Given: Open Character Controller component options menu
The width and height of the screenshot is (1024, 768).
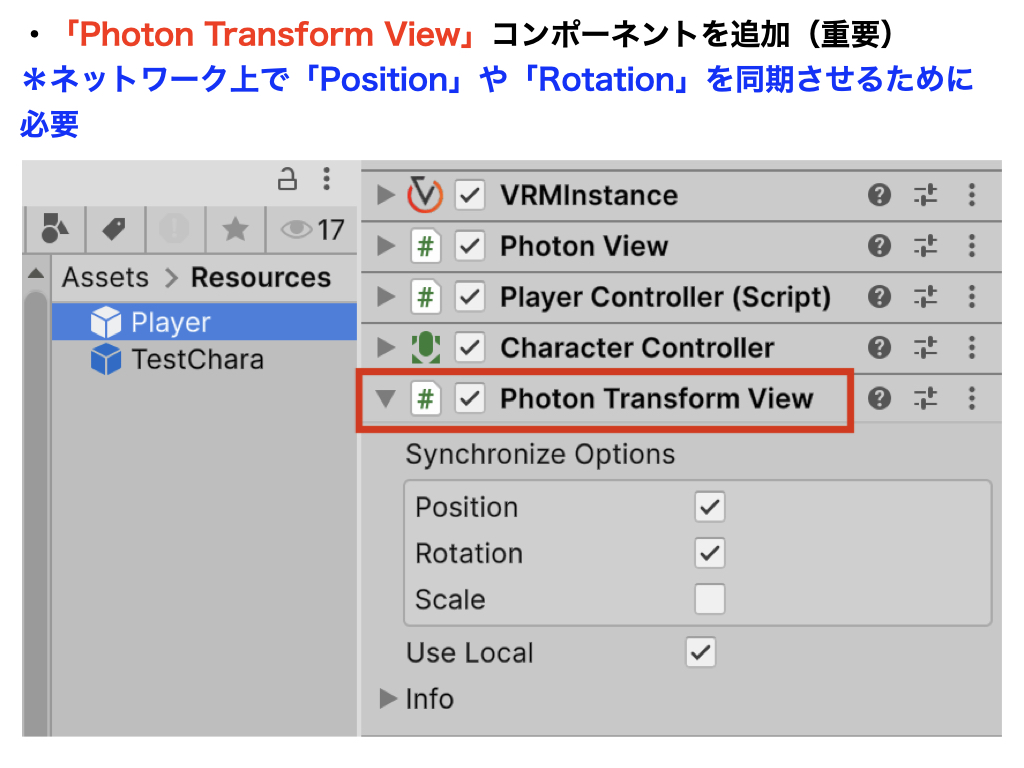Looking at the screenshot, I should [972, 347].
